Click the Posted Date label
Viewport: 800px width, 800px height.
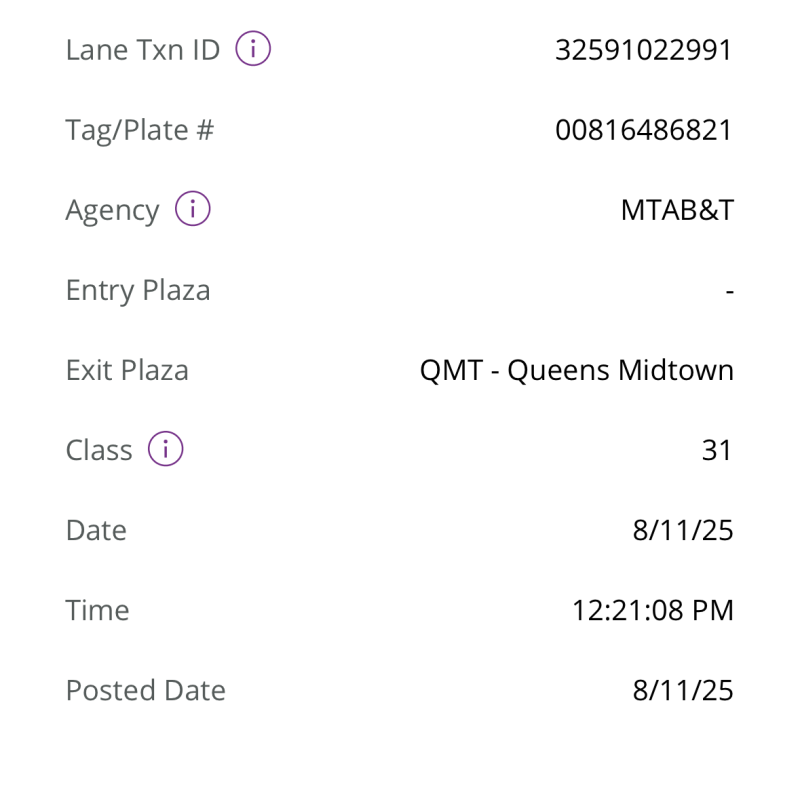tap(145, 690)
